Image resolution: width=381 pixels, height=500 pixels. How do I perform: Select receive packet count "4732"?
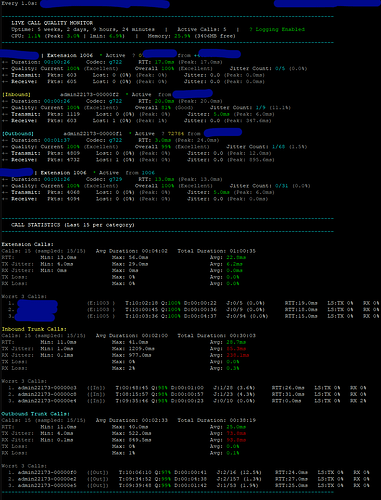(x=73, y=160)
